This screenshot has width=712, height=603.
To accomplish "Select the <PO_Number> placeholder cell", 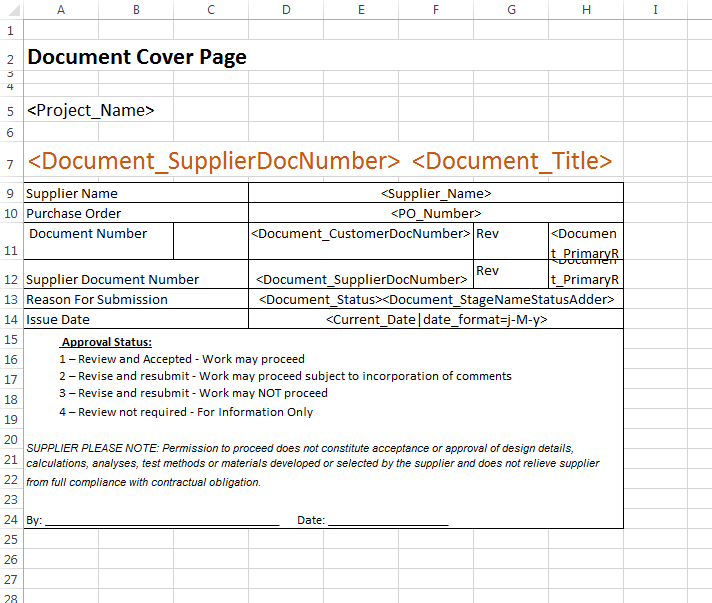I will tap(436, 213).
